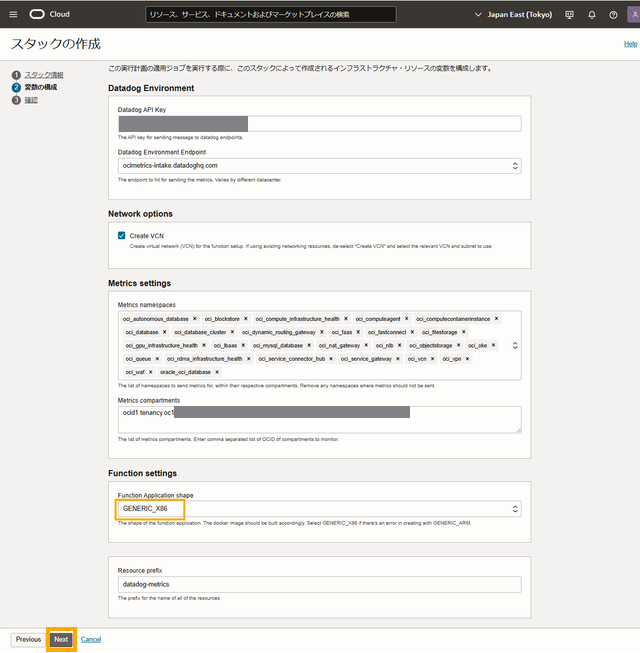Remove the oci_database_cluster namespace chip
The width and height of the screenshot is (640, 653).
[232, 332]
